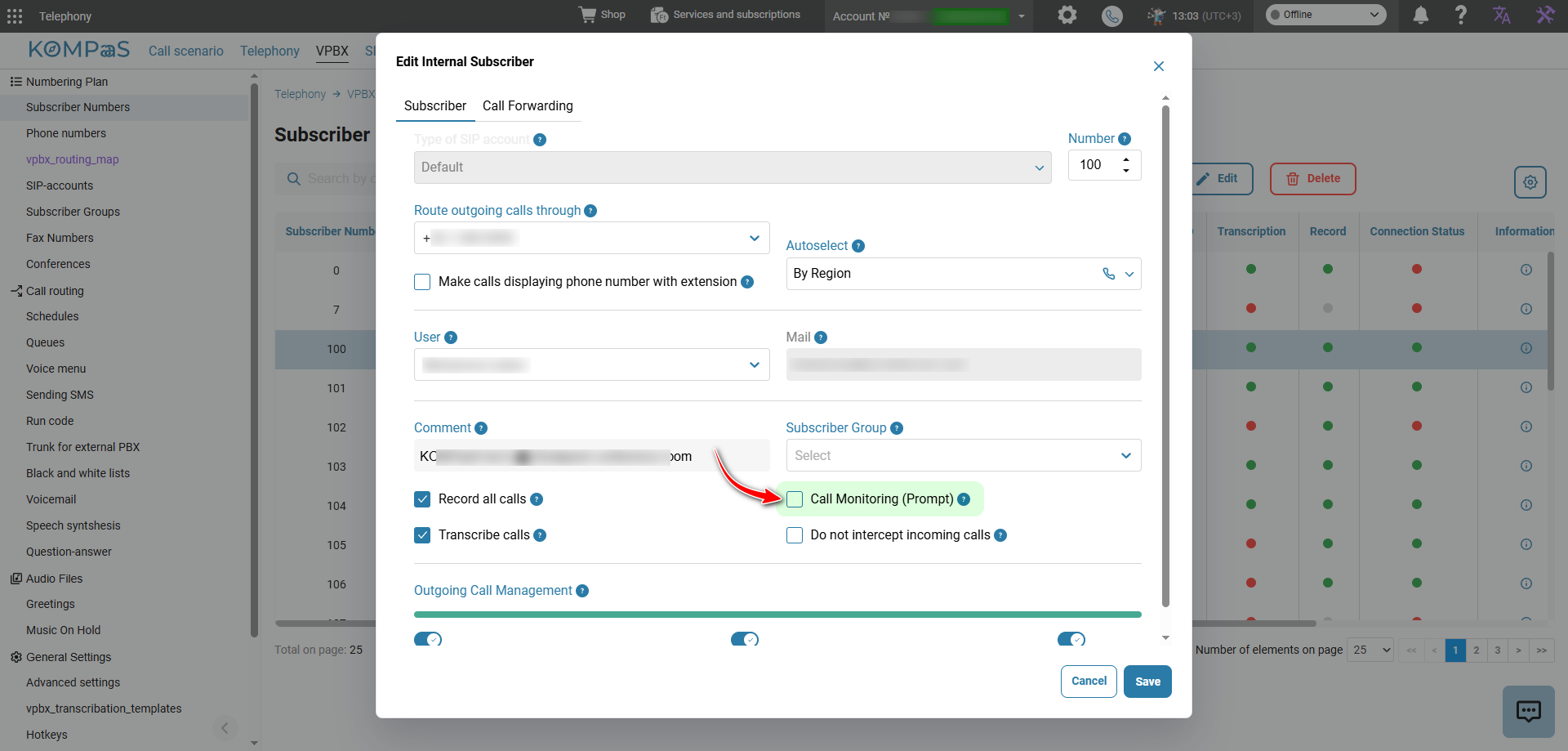Close the Edit Internal Subscriber dialog
Image resolution: width=1568 pixels, height=751 pixels.
pos(1159,66)
